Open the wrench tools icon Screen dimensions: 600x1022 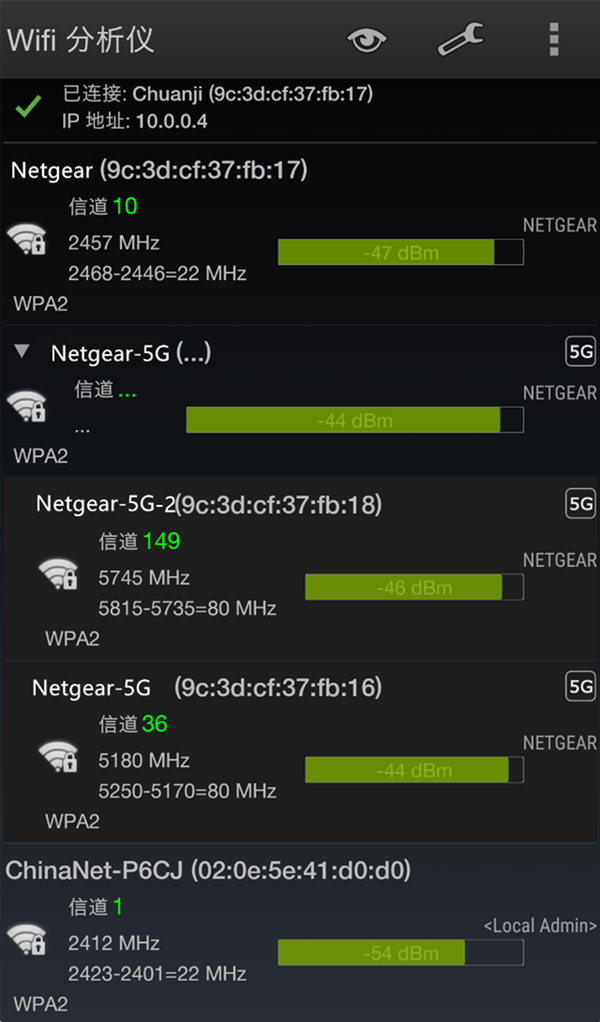(460, 40)
